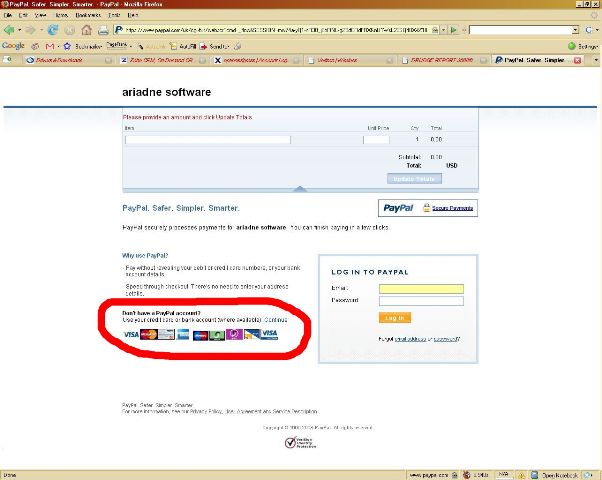The image size is (602, 480).
Task: Click the ladybug icon in status bar
Action: pyautogui.click(x=466, y=475)
